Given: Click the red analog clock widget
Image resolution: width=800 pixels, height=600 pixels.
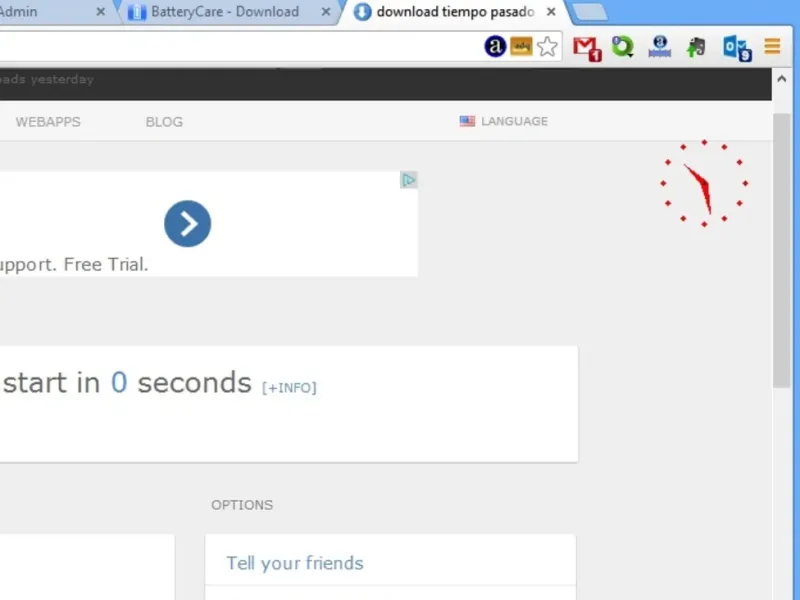Looking at the screenshot, I should click(x=704, y=183).
